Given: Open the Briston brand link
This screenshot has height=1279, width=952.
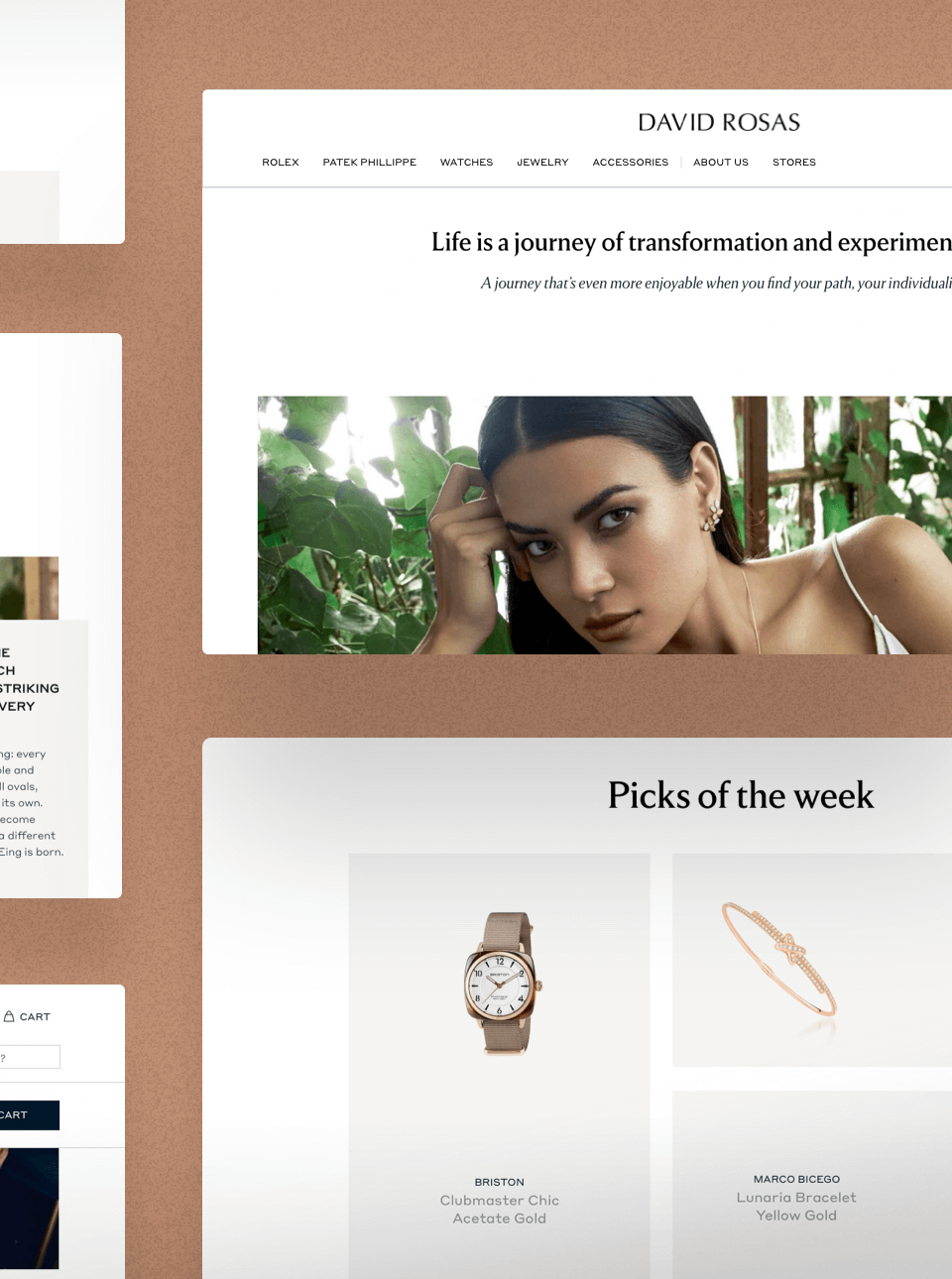Looking at the screenshot, I should tap(500, 1182).
